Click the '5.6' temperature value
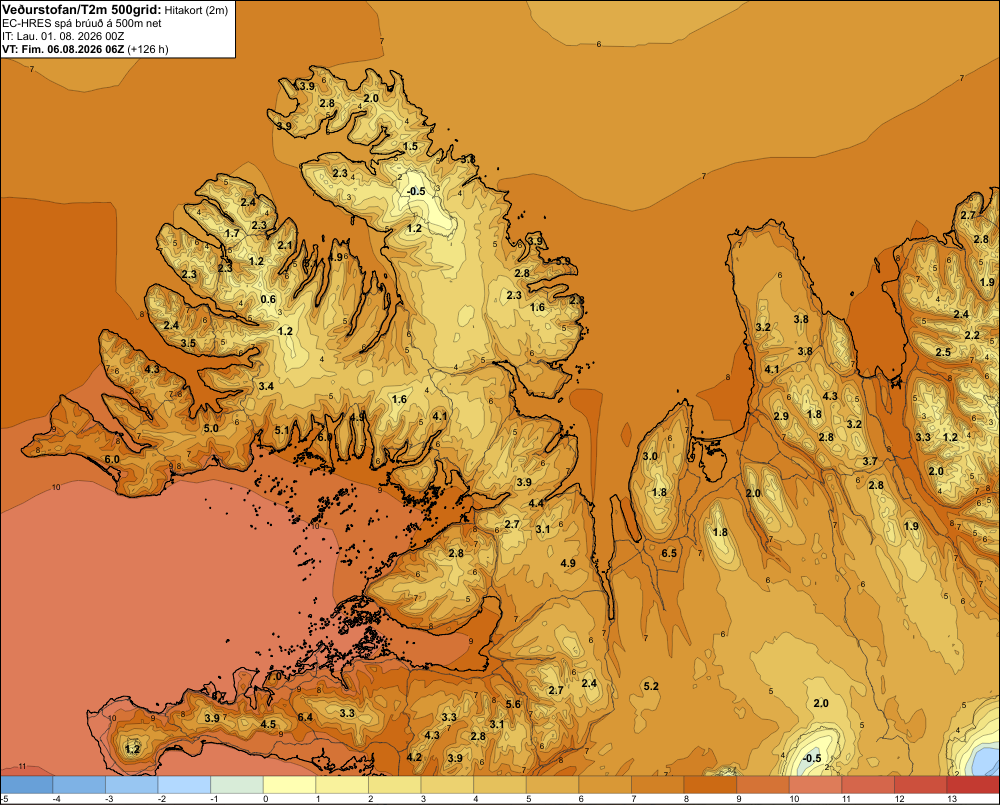1000x805 pixels. click(513, 704)
